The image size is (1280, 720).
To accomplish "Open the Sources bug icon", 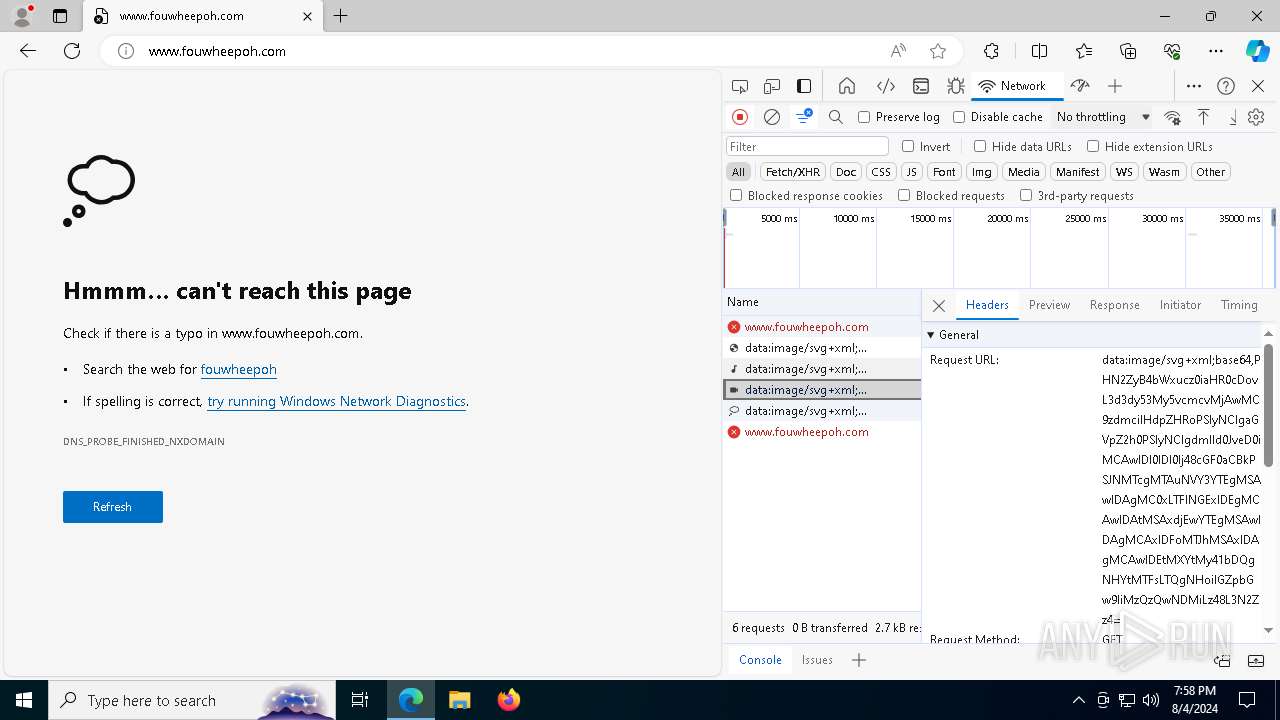I will [956, 86].
